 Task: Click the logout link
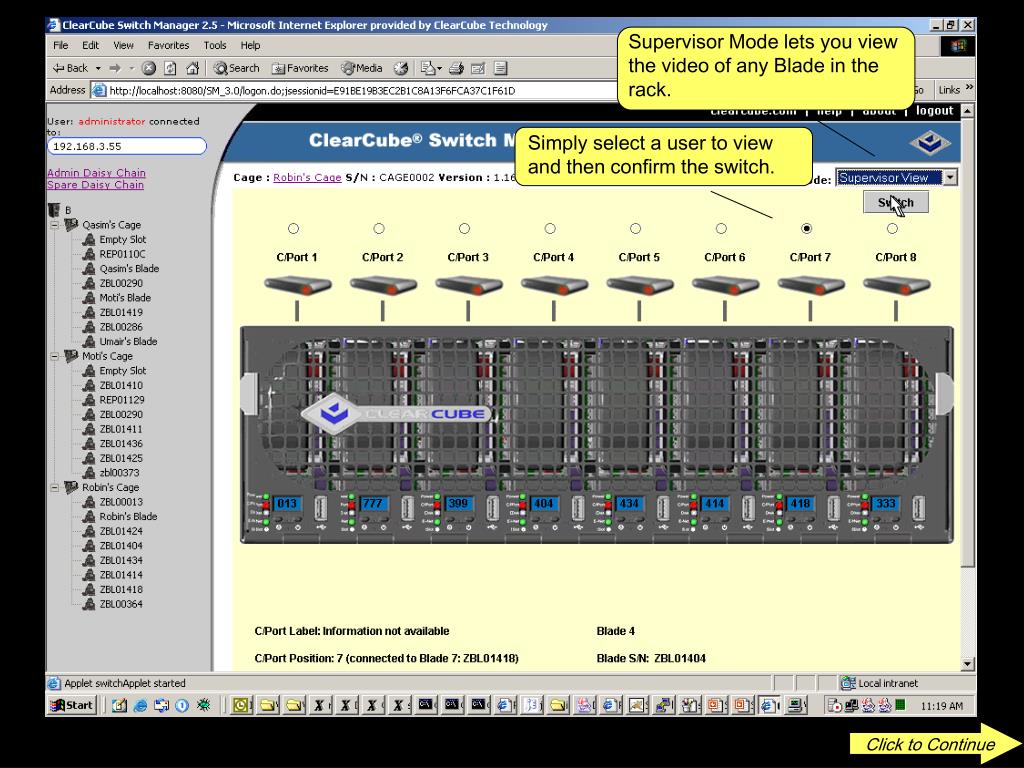click(x=935, y=110)
